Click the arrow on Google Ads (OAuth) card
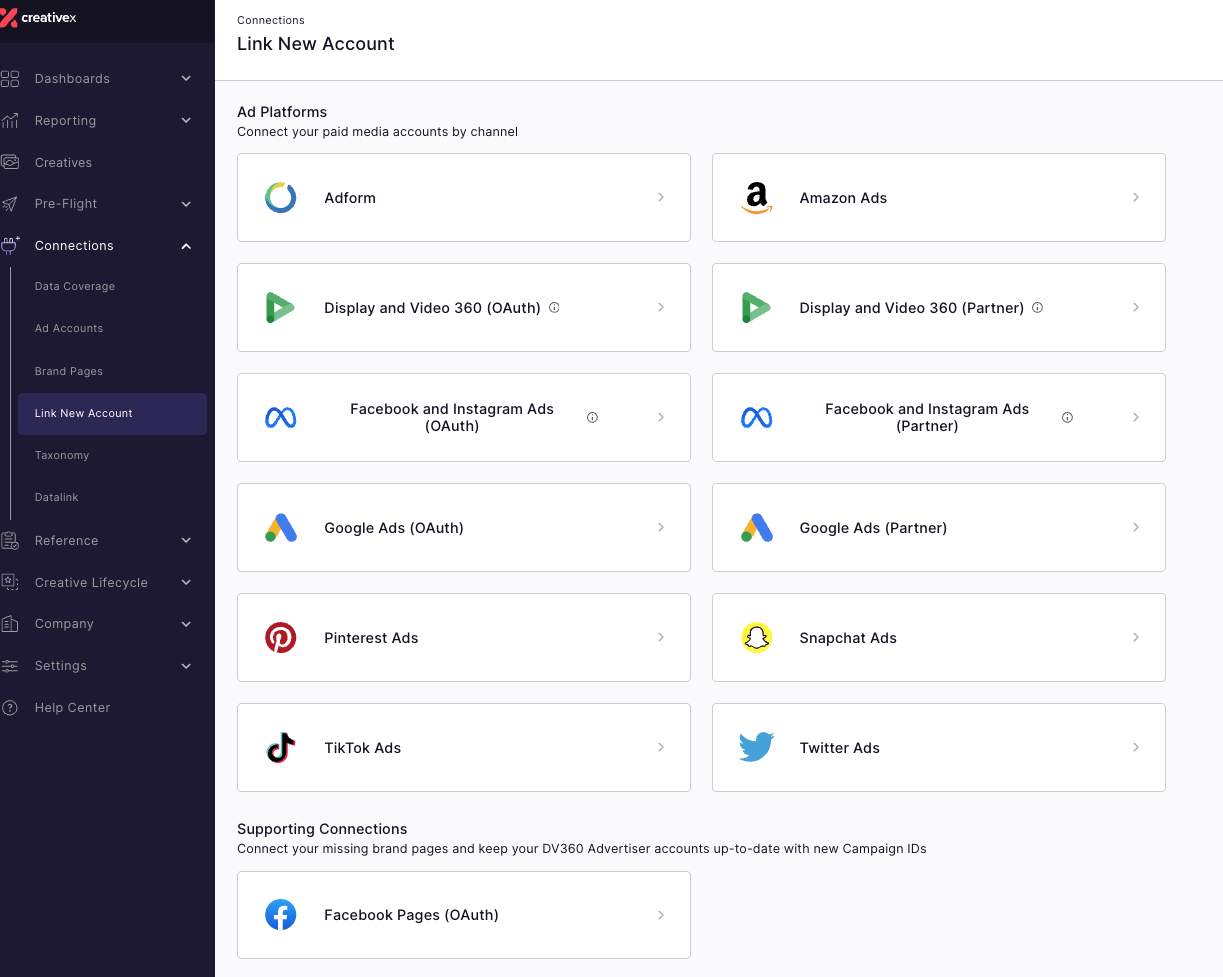 click(661, 528)
